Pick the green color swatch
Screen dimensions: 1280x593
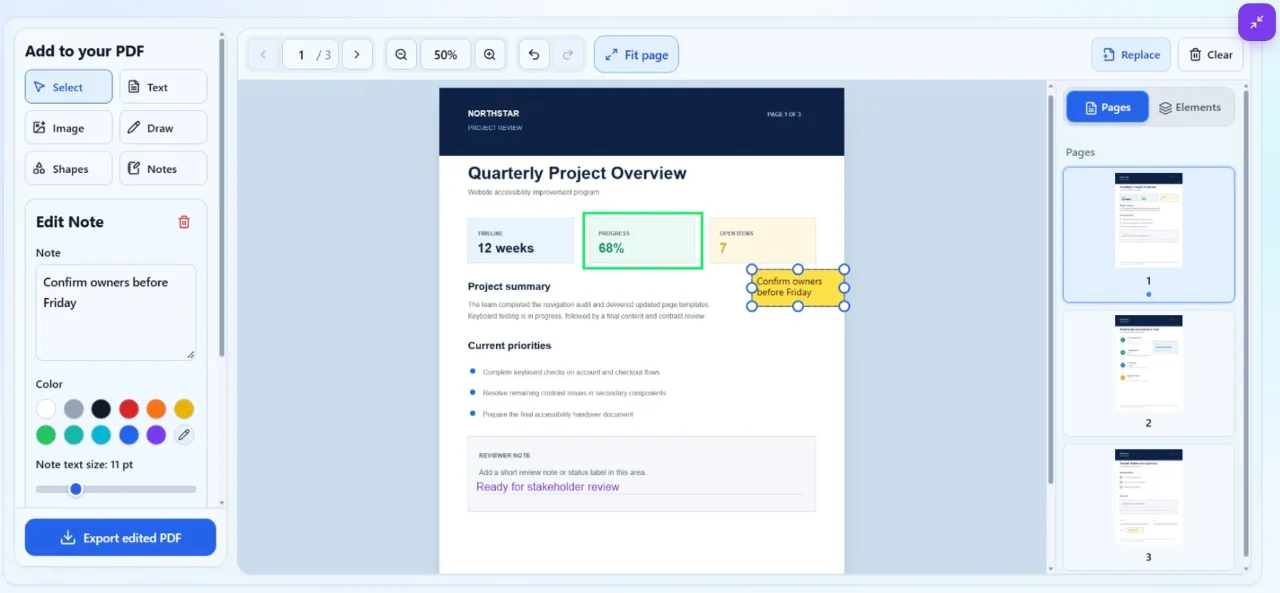pyautogui.click(x=46, y=435)
